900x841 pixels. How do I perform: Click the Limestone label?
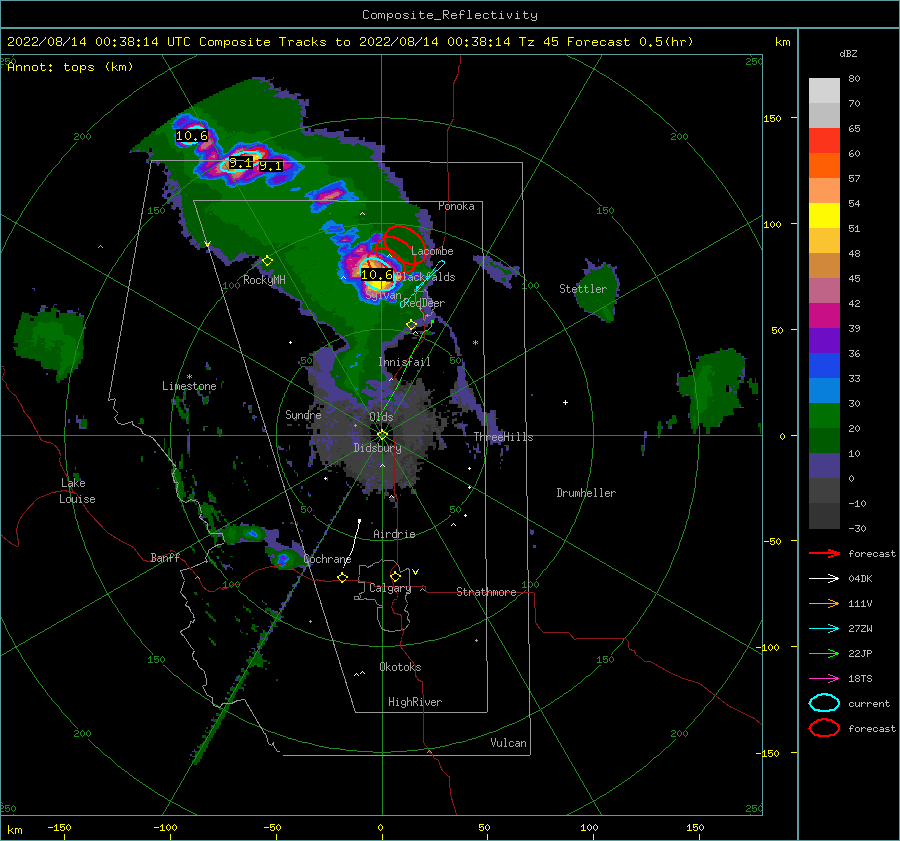click(x=189, y=386)
